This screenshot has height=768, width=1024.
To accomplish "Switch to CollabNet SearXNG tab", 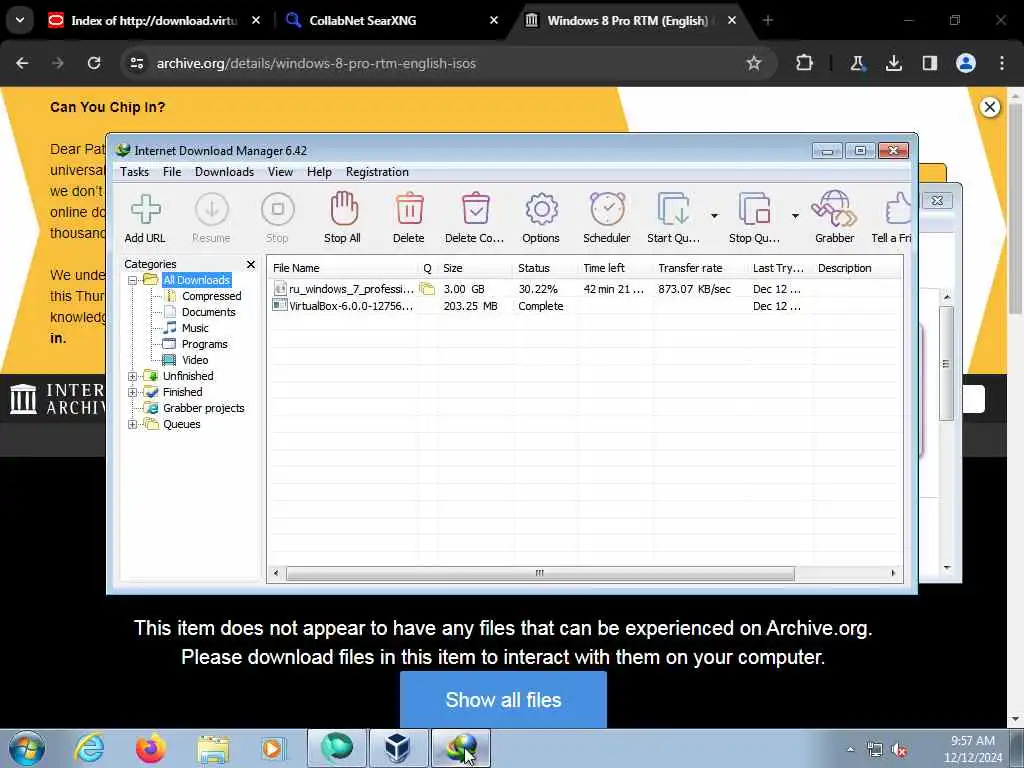I will [x=391, y=20].
